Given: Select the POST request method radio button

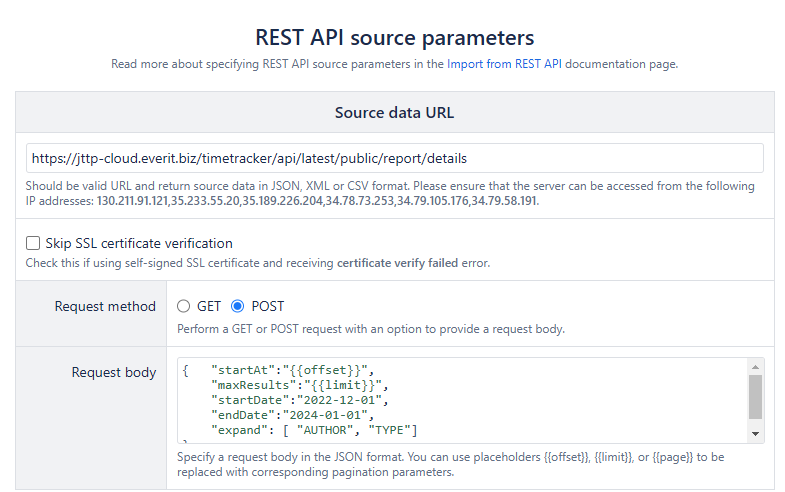Looking at the screenshot, I should coord(238,306).
